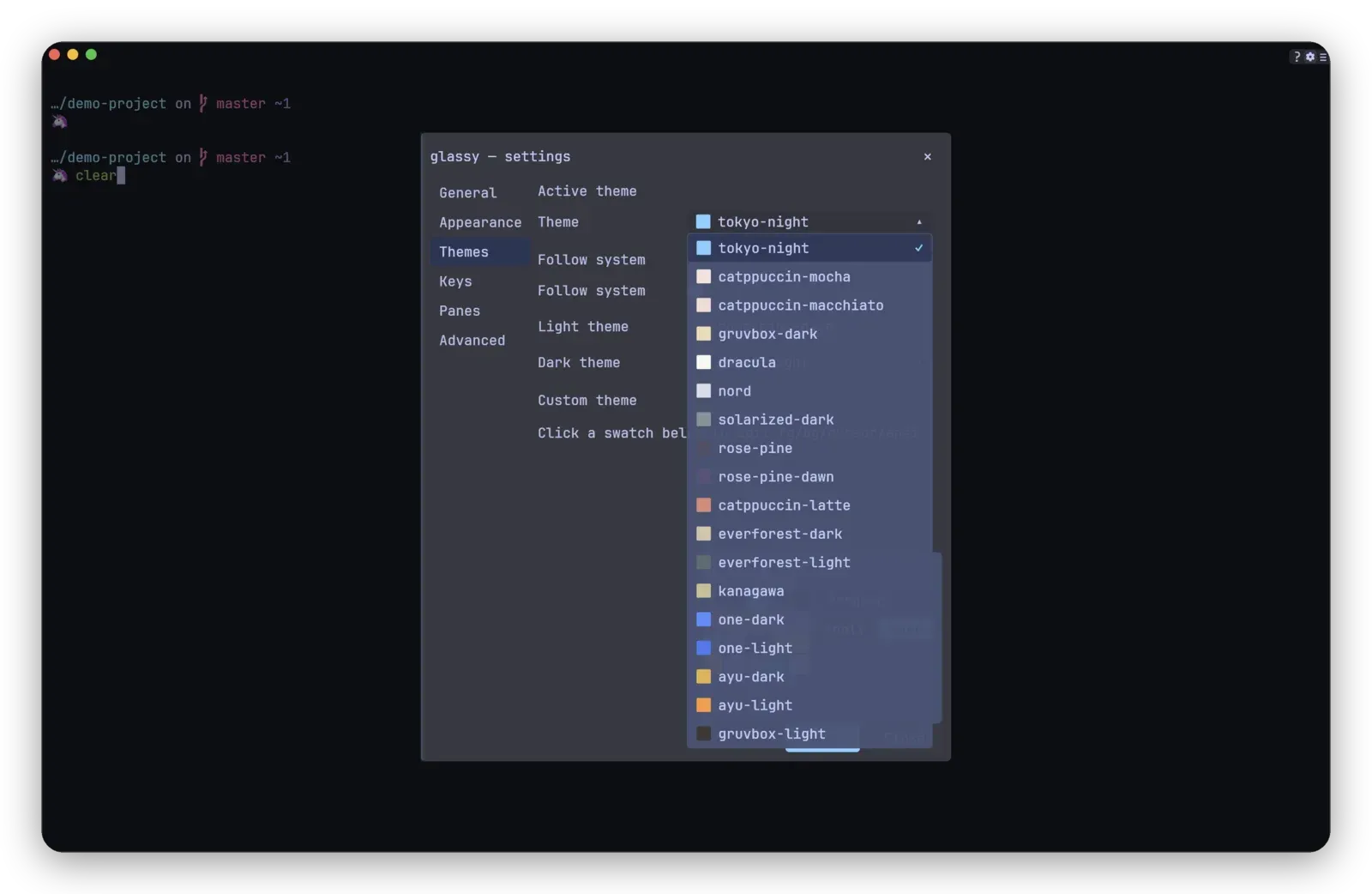
Task: Open the hamburger menu icon
Action: [x=1323, y=57]
